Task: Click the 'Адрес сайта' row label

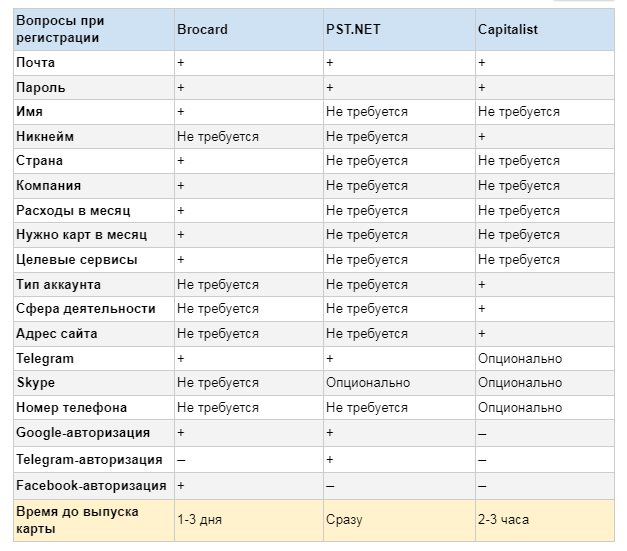Action: (x=57, y=334)
